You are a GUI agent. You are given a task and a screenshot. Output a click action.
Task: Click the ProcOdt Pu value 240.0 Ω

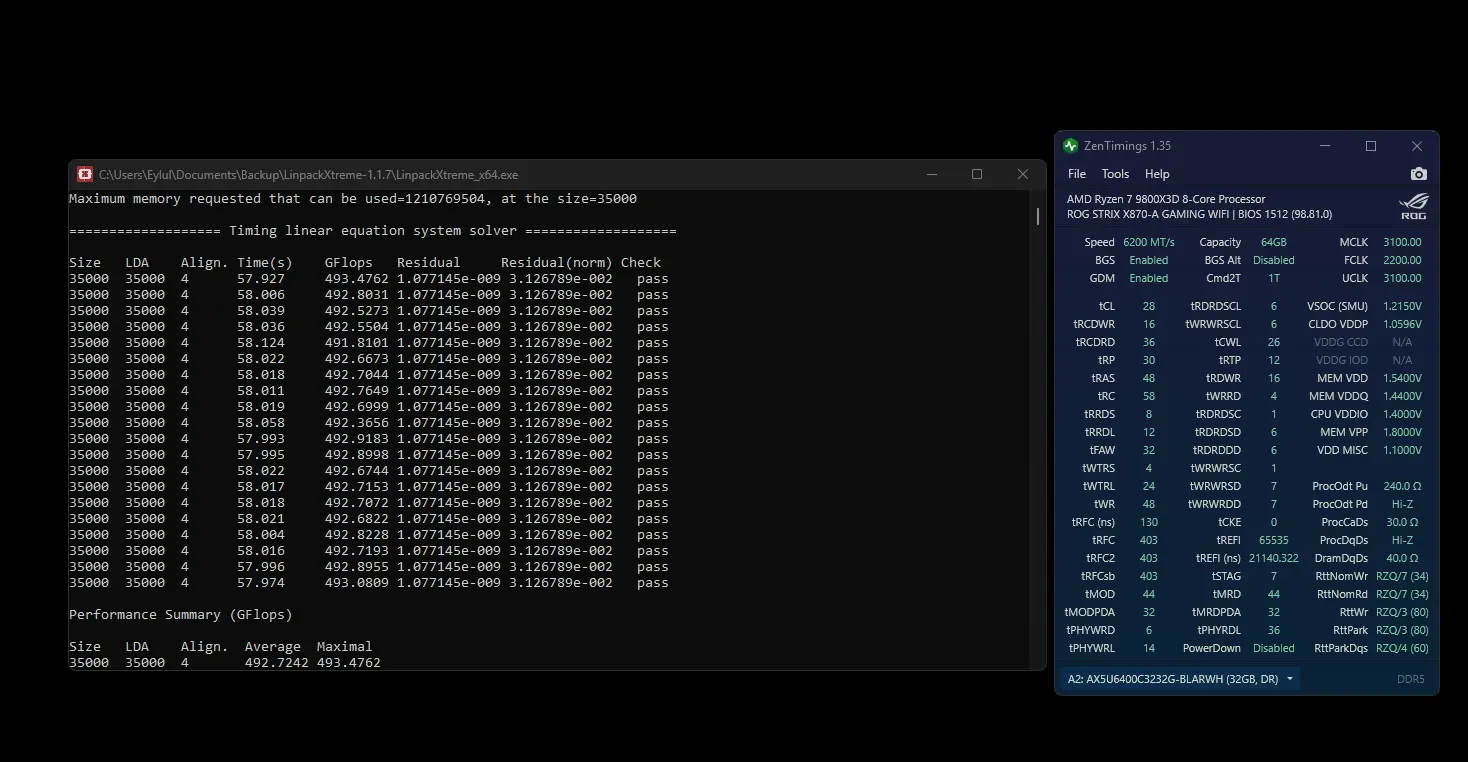coord(1402,486)
